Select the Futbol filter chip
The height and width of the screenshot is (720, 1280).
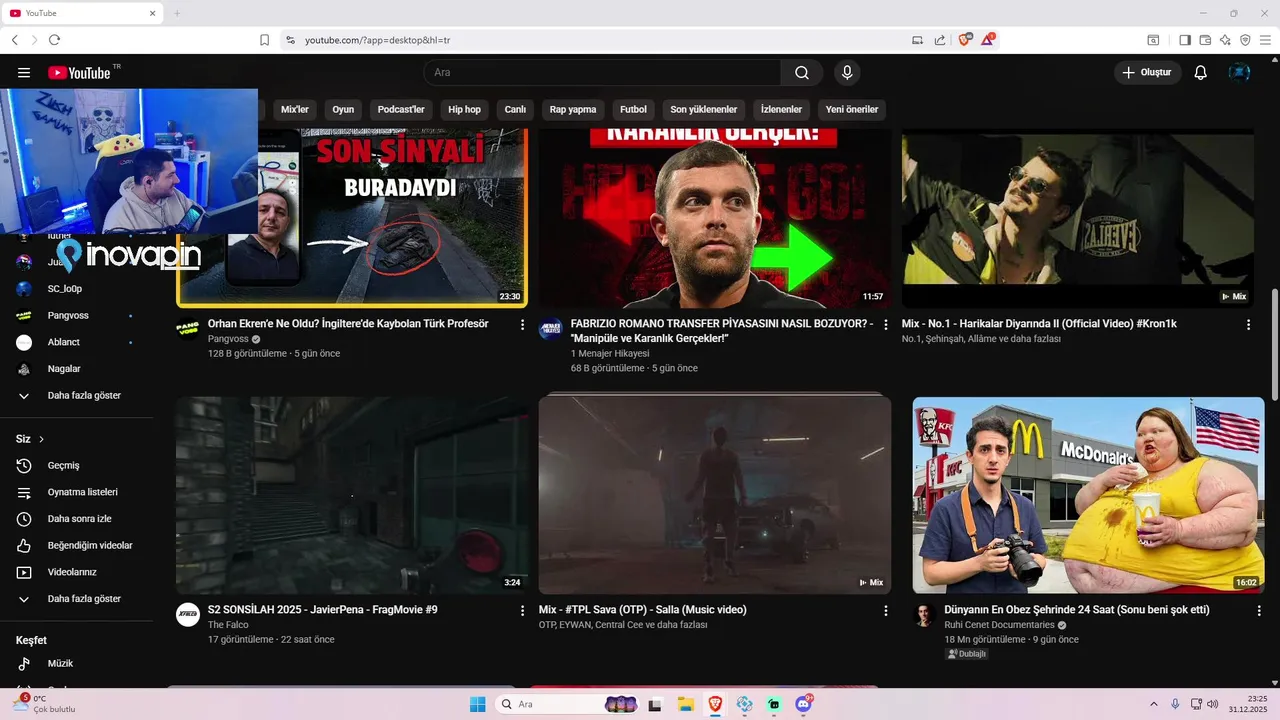click(633, 109)
